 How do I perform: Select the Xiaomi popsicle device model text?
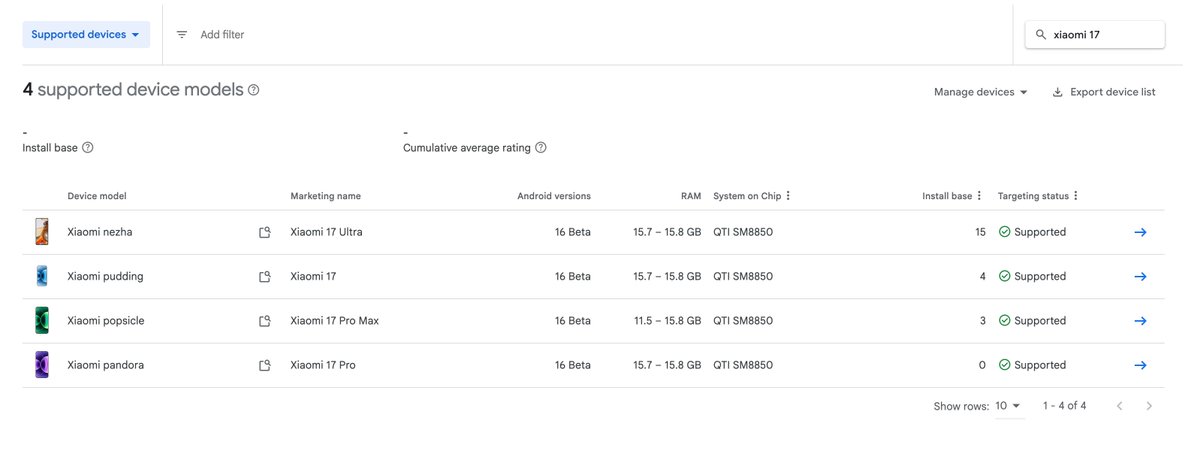pos(107,321)
